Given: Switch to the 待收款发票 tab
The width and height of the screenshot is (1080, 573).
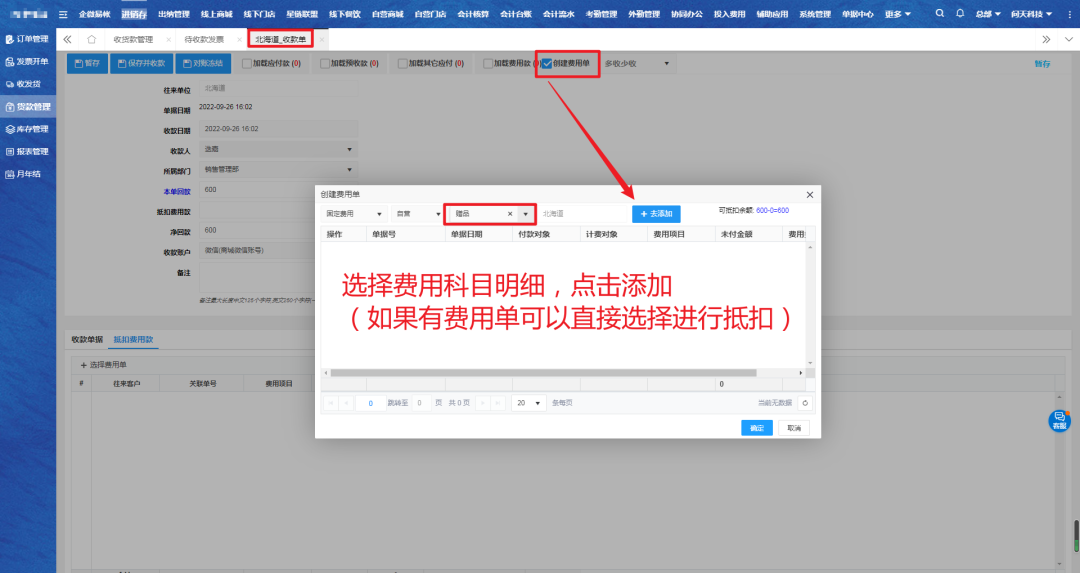Looking at the screenshot, I should click(204, 40).
